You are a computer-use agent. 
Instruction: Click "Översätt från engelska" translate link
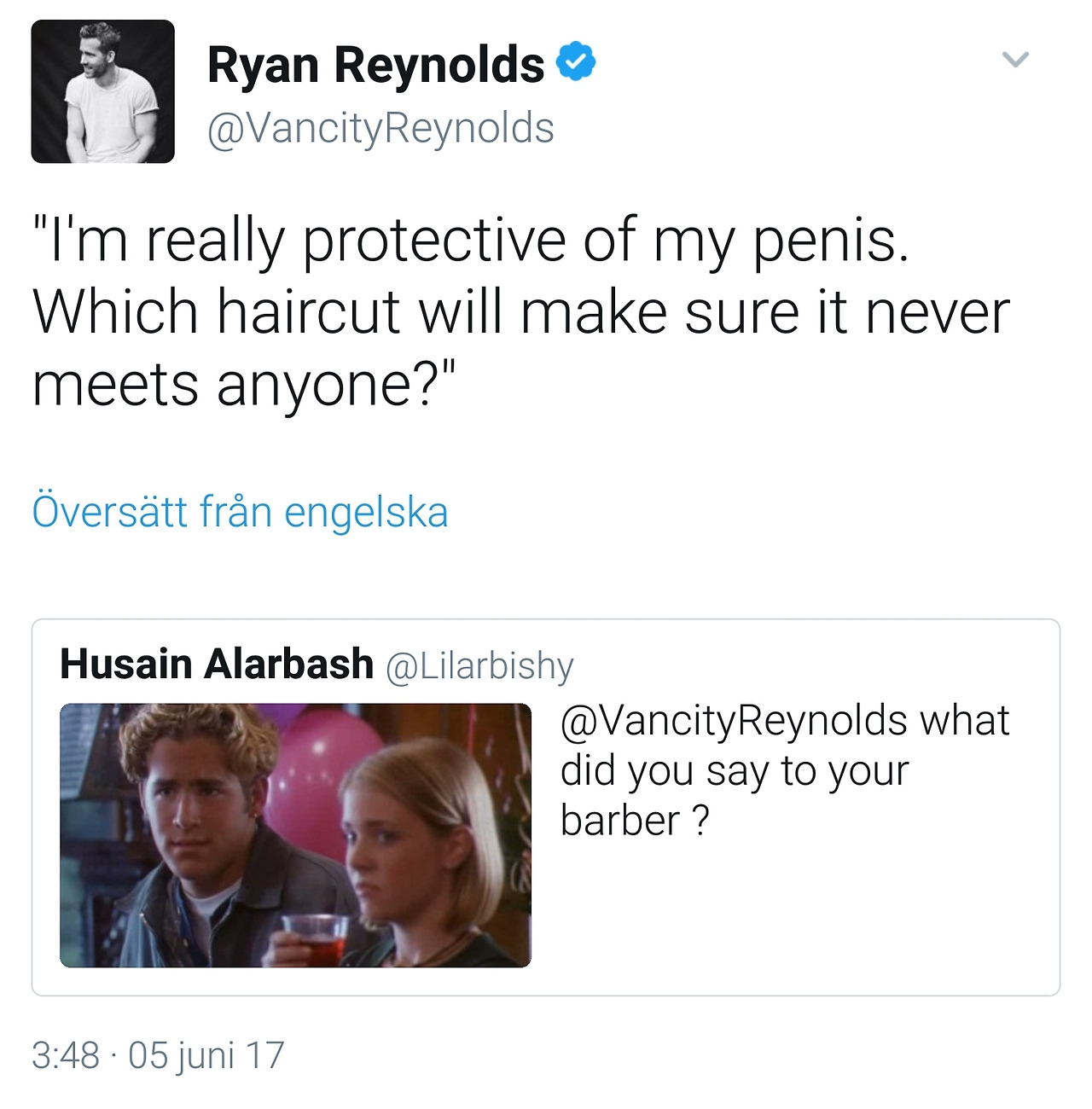[x=240, y=512]
